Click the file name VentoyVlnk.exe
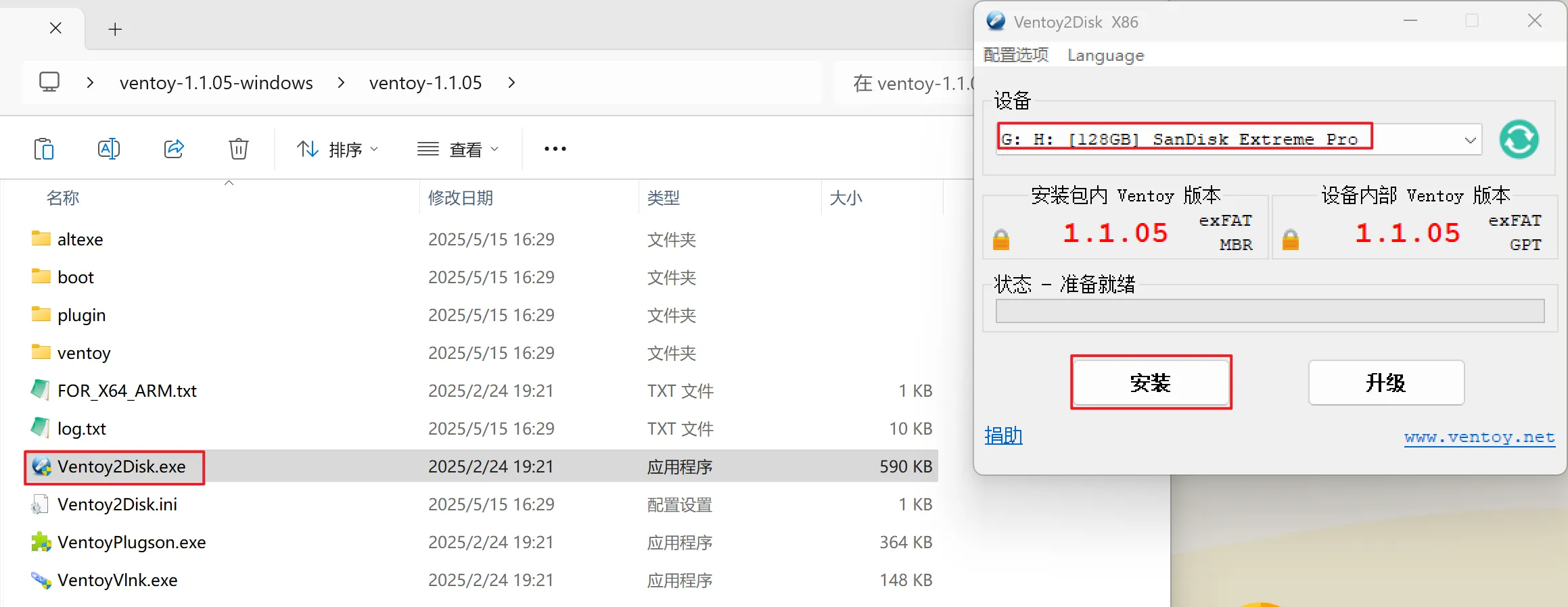 118,580
